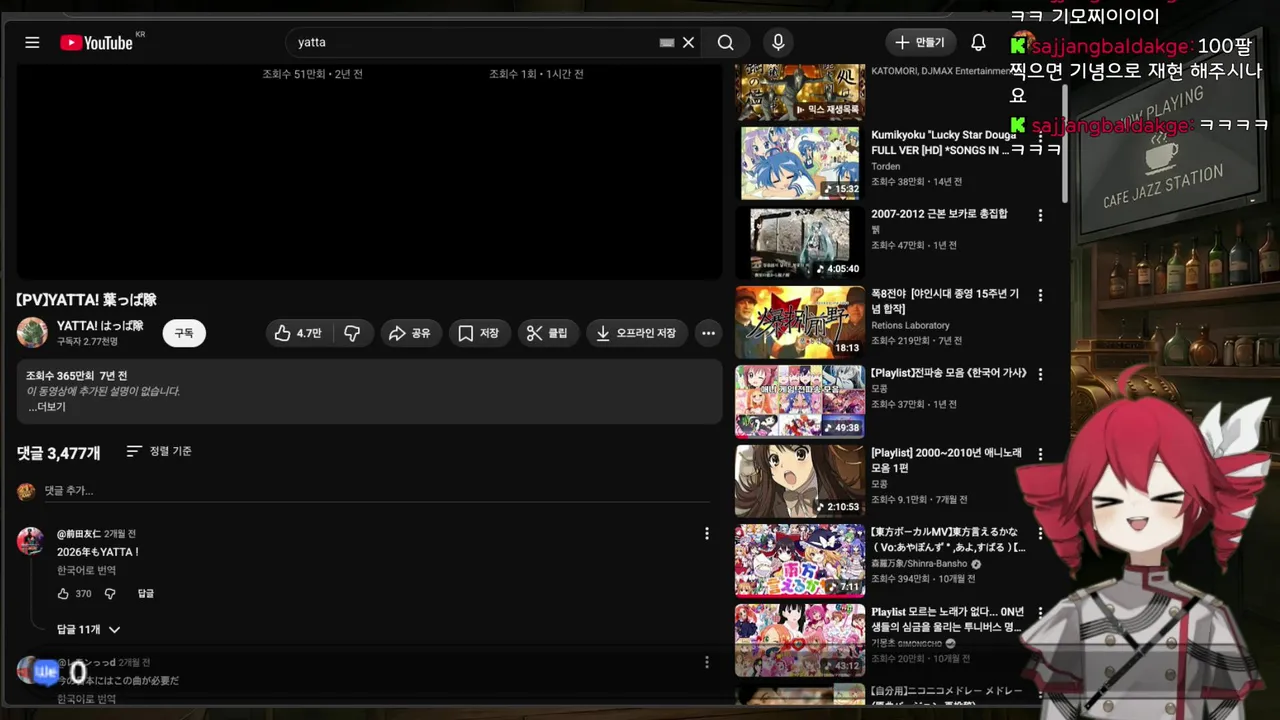Open options menu for 前田友仁 comment
The height and width of the screenshot is (720, 1280).
click(707, 534)
